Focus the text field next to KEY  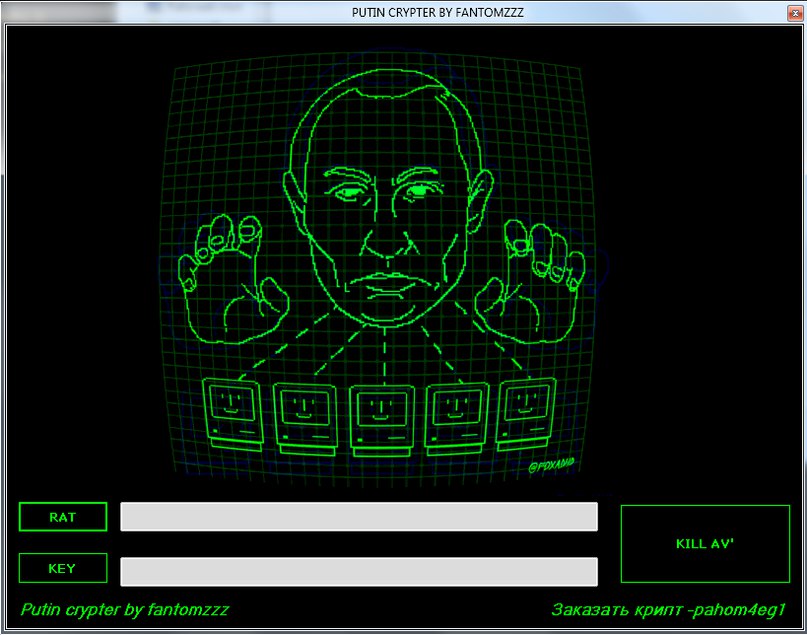[358, 571]
